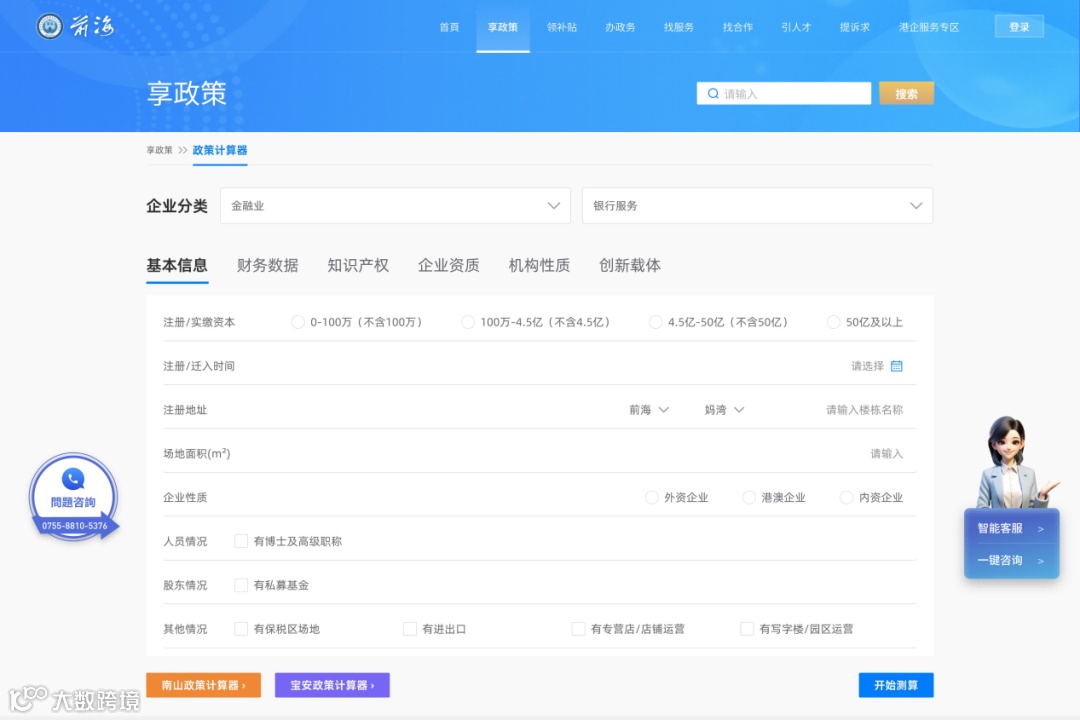
Task: Open 找合作 navigation item
Action: click(738, 27)
